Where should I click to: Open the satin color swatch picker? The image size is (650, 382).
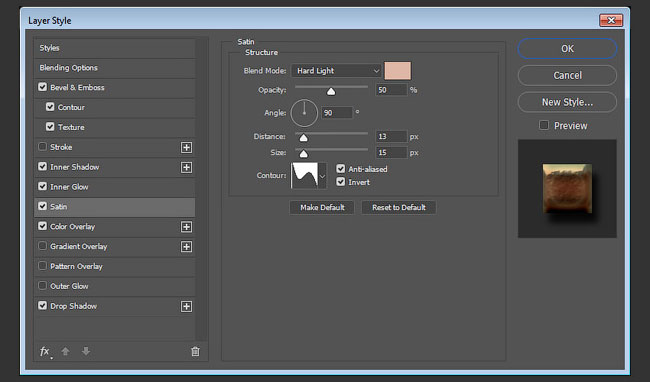[x=398, y=71]
